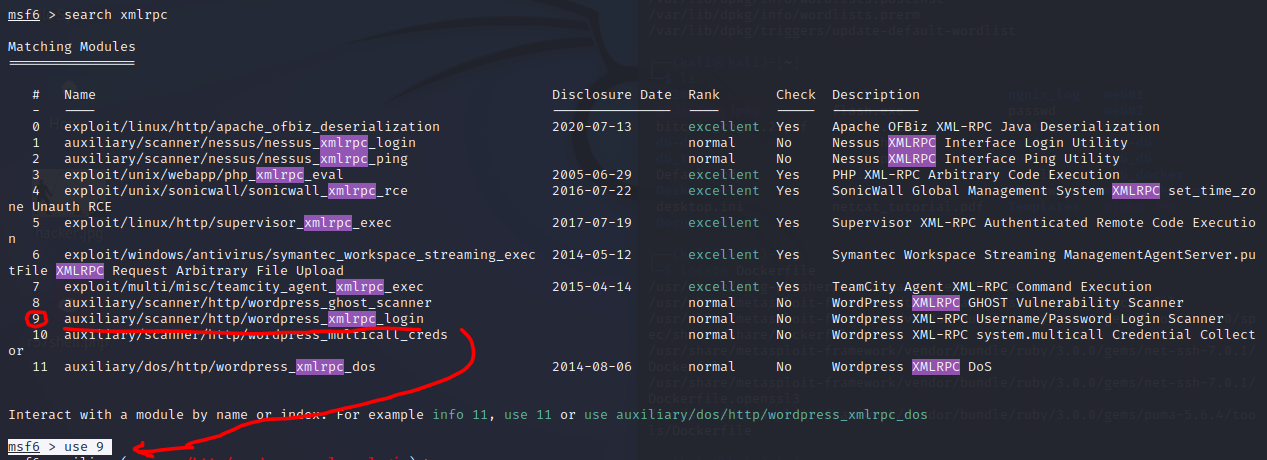Click the 'Check' column header

point(796,95)
